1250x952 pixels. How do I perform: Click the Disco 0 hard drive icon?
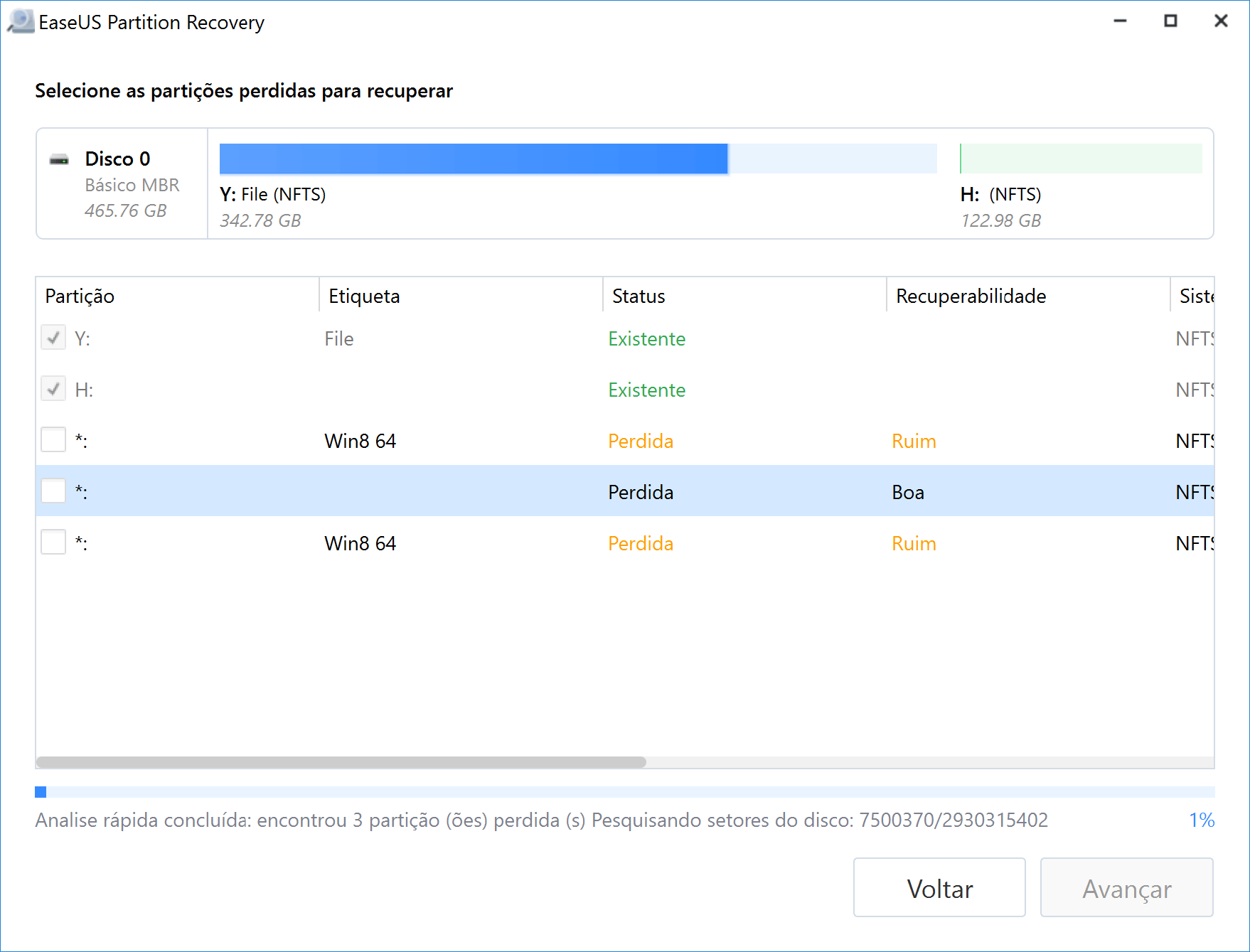click(x=59, y=160)
